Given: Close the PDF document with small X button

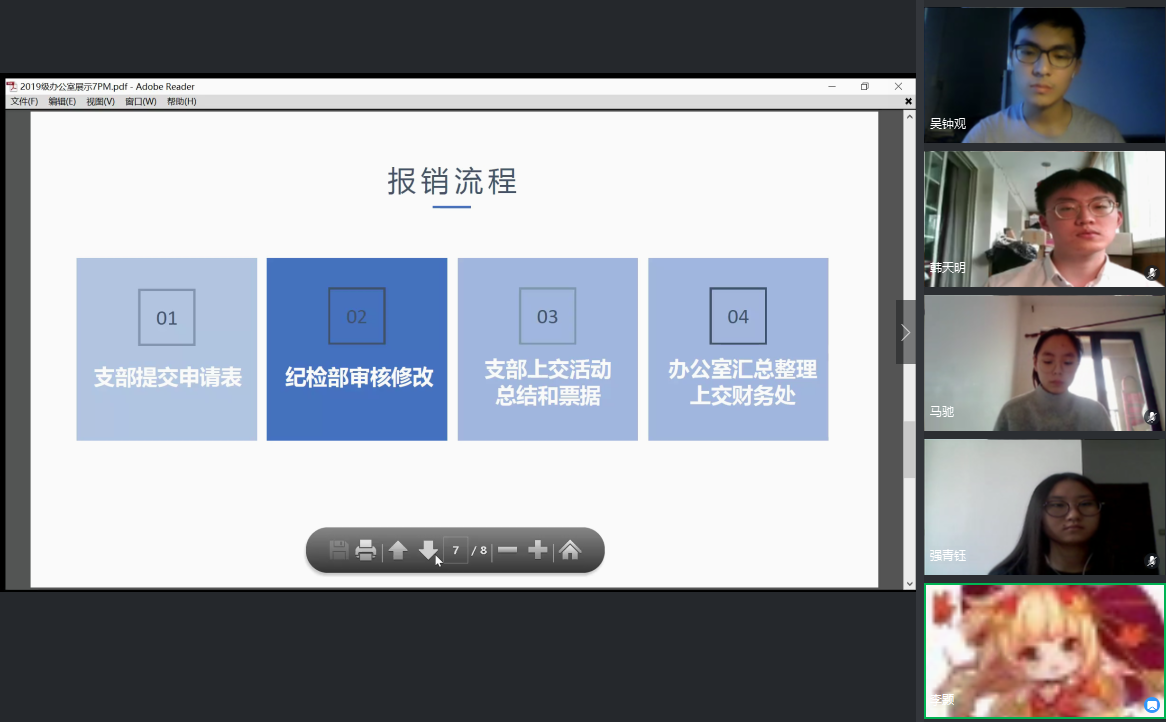Looking at the screenshot, I should [x=908, y=102].
